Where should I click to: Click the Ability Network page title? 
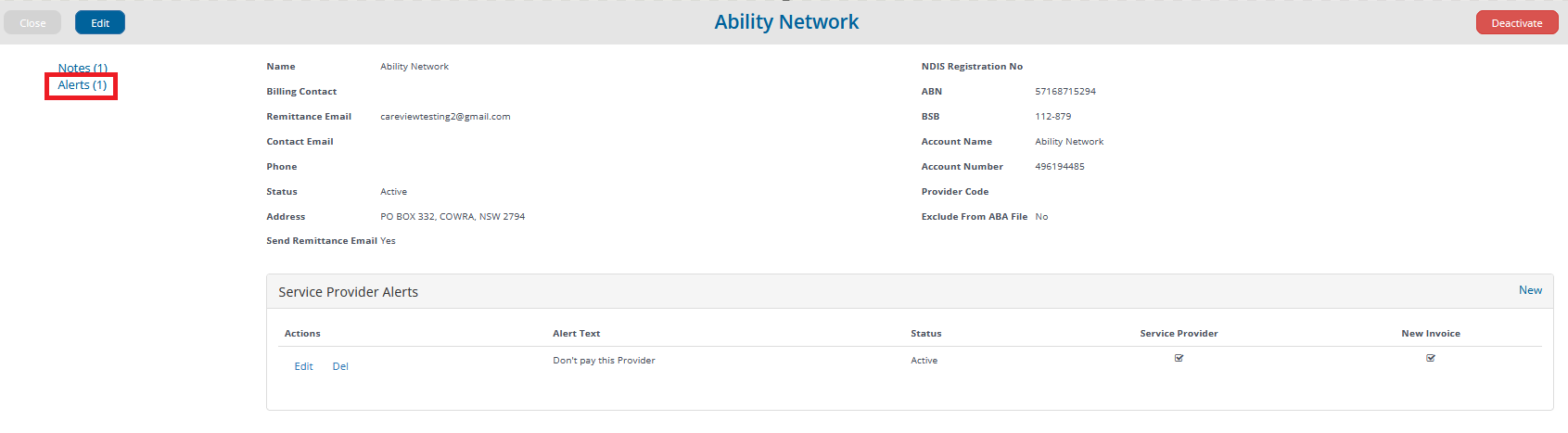(786, 21)
